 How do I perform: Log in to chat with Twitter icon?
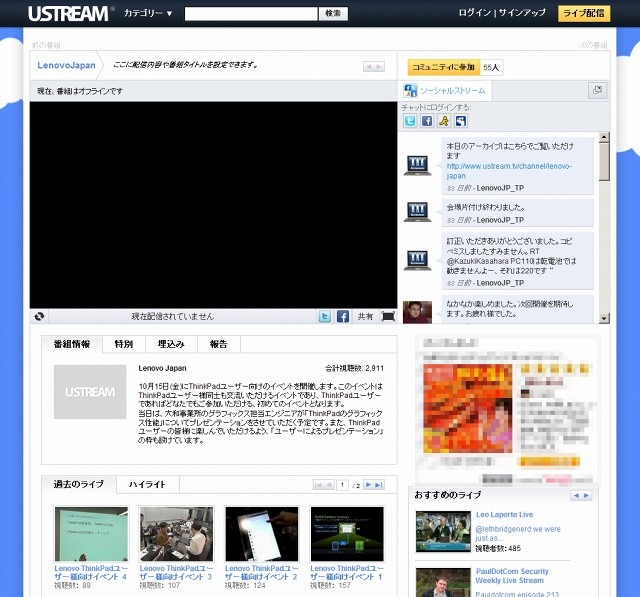click(x=410, y=121)
